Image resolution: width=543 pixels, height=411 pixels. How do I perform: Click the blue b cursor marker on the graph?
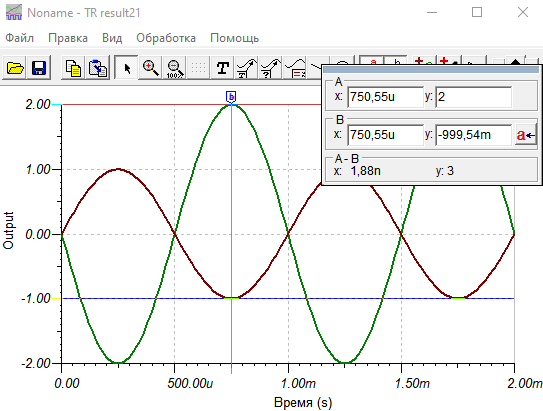pos(231,97)
